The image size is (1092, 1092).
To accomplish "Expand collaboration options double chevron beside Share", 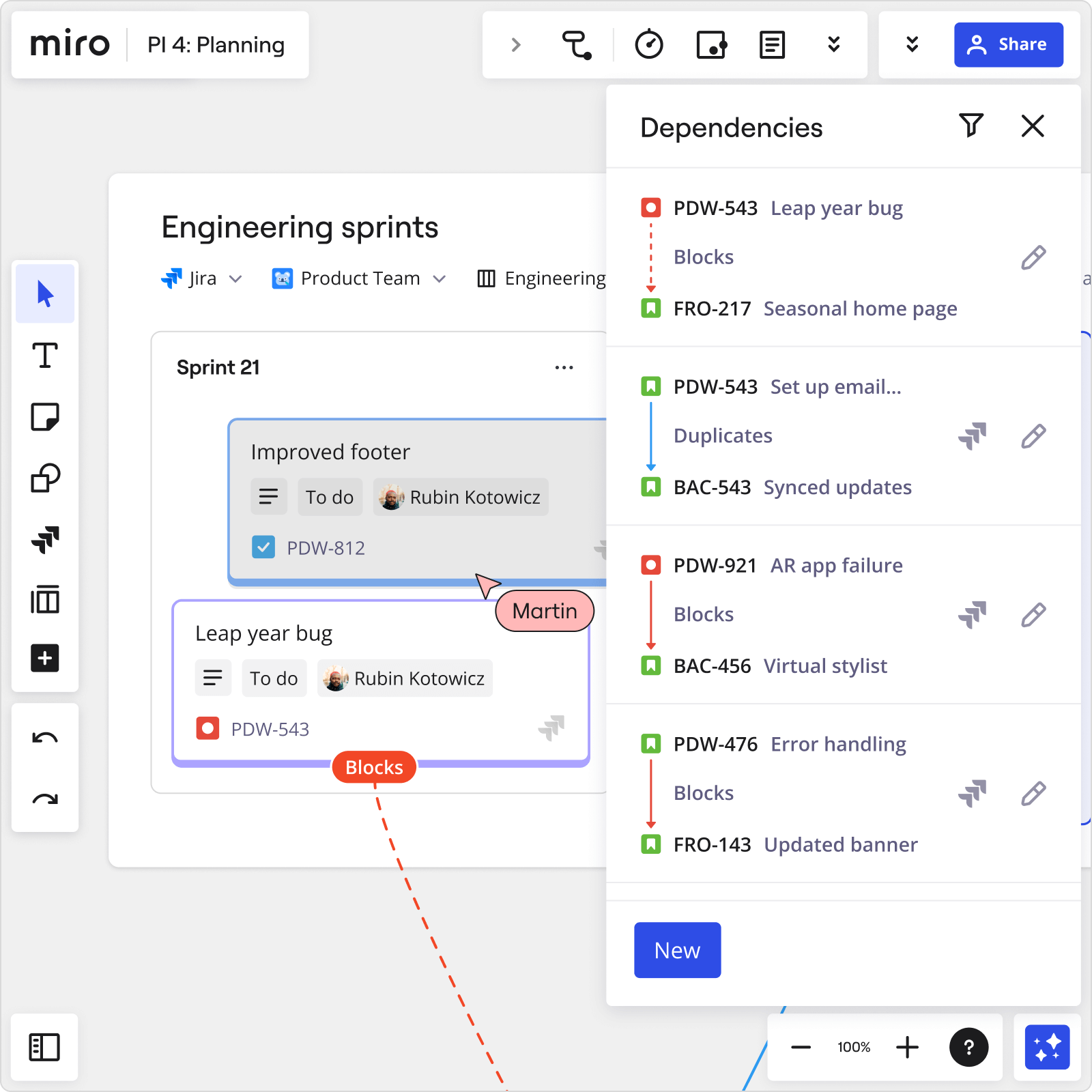I will (912, 45).
